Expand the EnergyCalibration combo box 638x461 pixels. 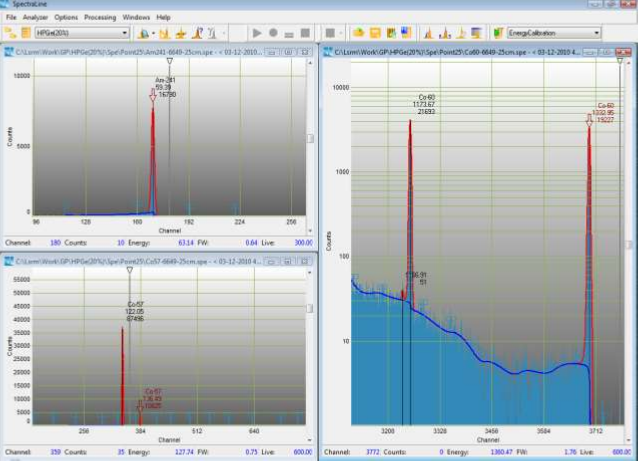click(596, 33)
